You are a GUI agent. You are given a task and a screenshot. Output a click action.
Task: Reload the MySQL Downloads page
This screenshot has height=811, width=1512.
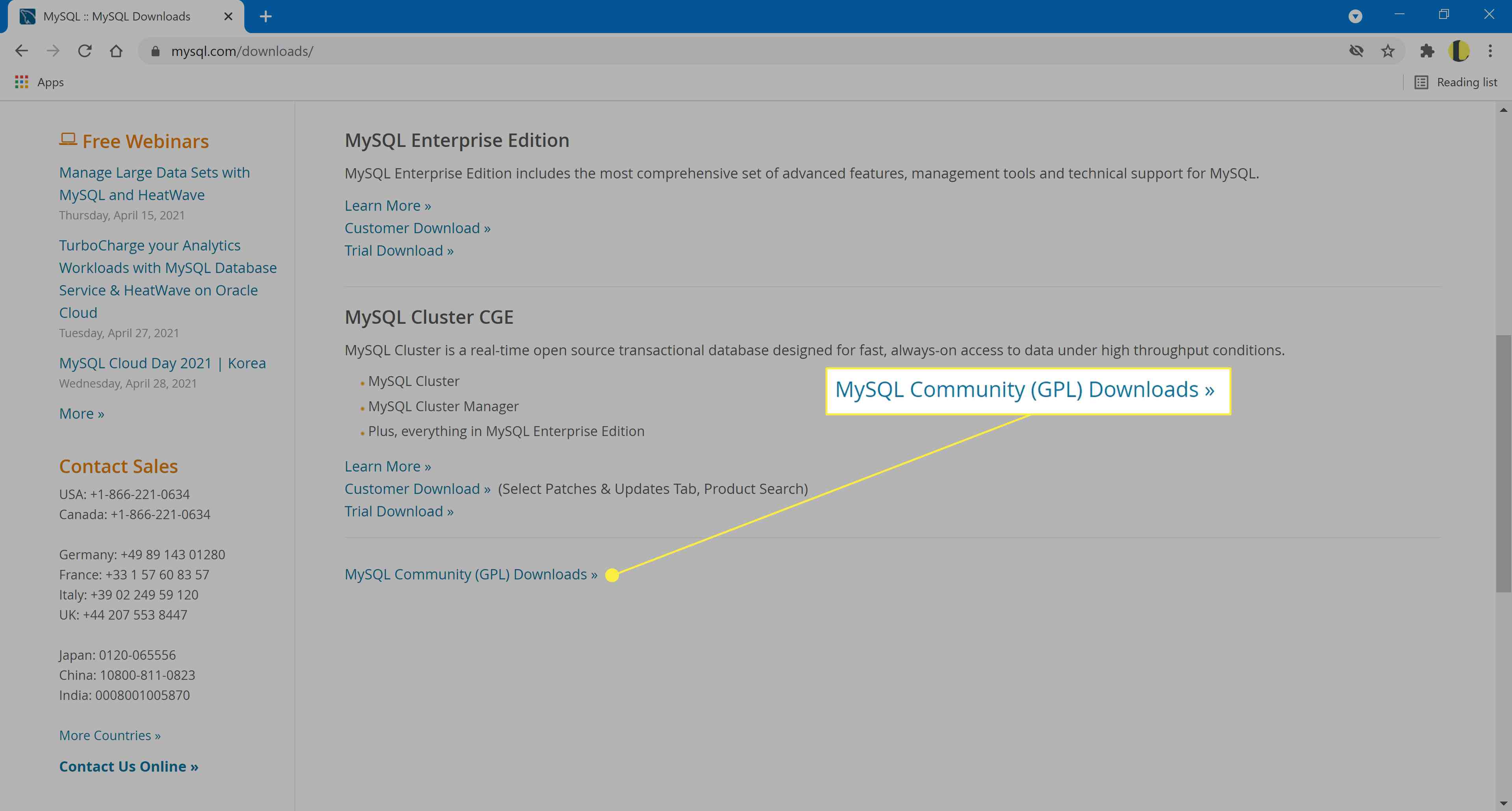click(x=85, y=51)
